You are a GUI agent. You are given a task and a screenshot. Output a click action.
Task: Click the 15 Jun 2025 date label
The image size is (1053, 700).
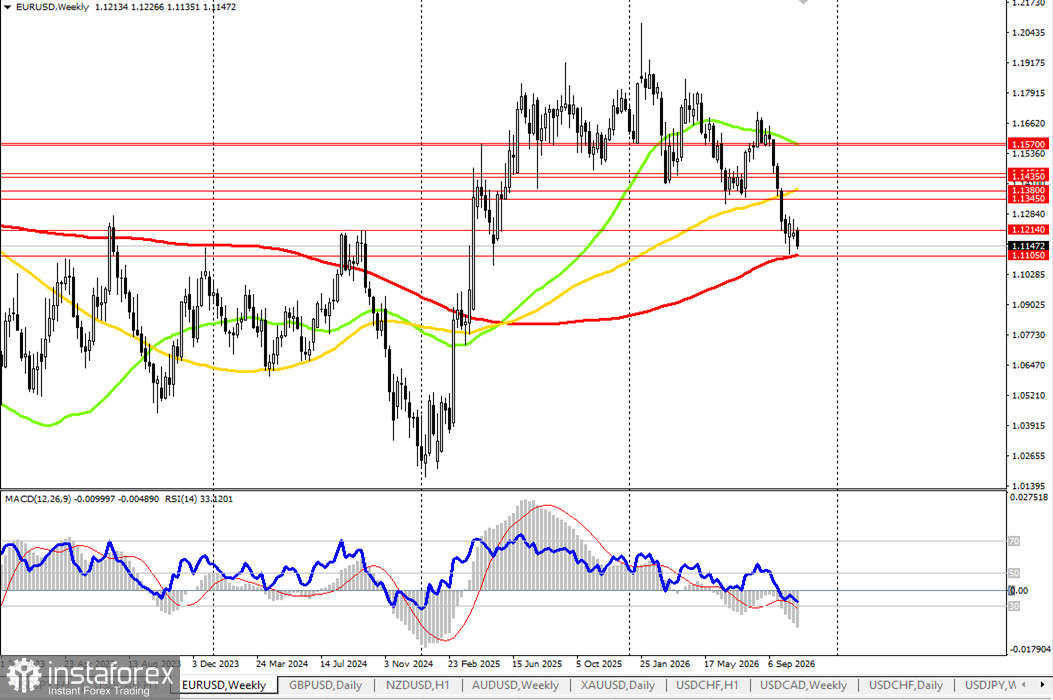[537, 664]
